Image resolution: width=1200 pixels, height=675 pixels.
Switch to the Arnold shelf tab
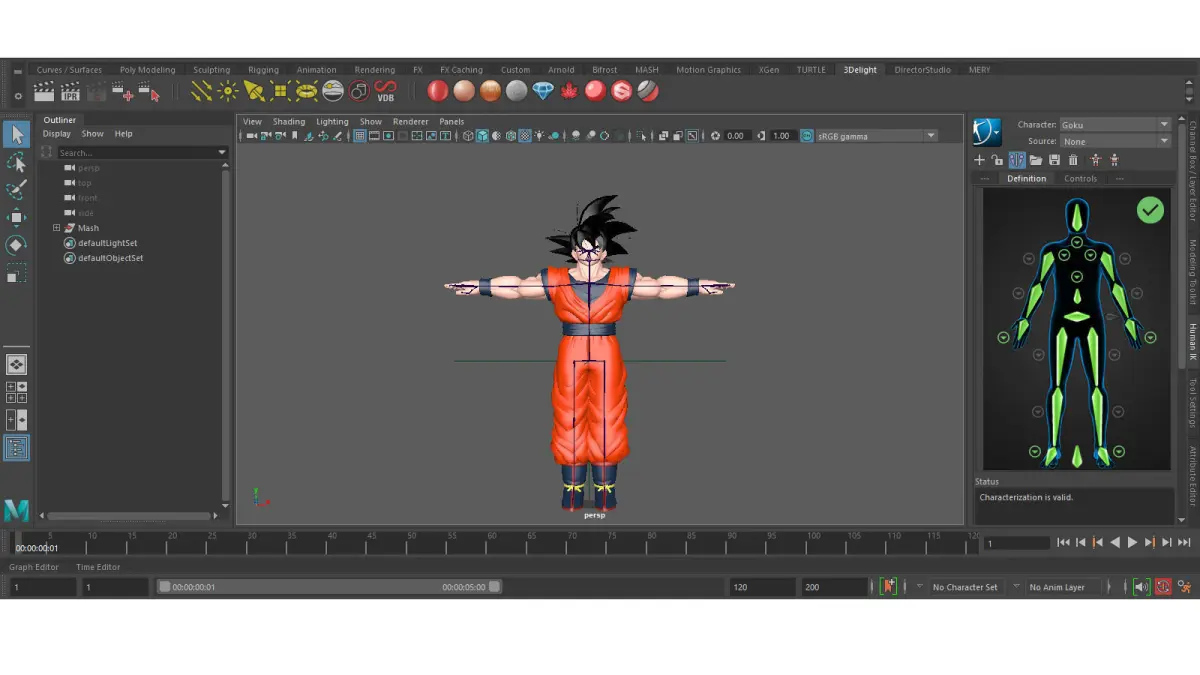click(x=561, y=70)
